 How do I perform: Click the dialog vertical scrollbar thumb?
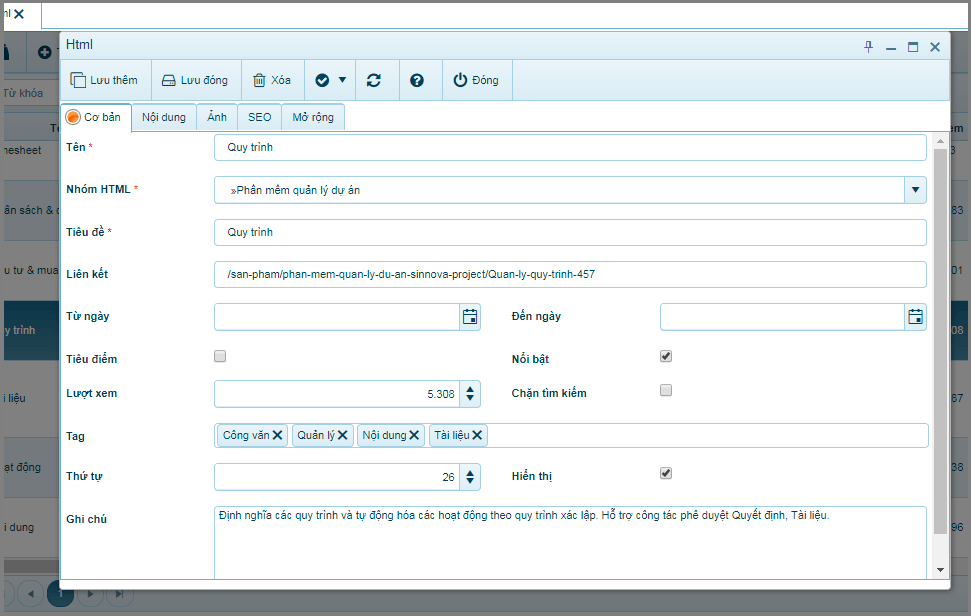(x=940, y=341)
